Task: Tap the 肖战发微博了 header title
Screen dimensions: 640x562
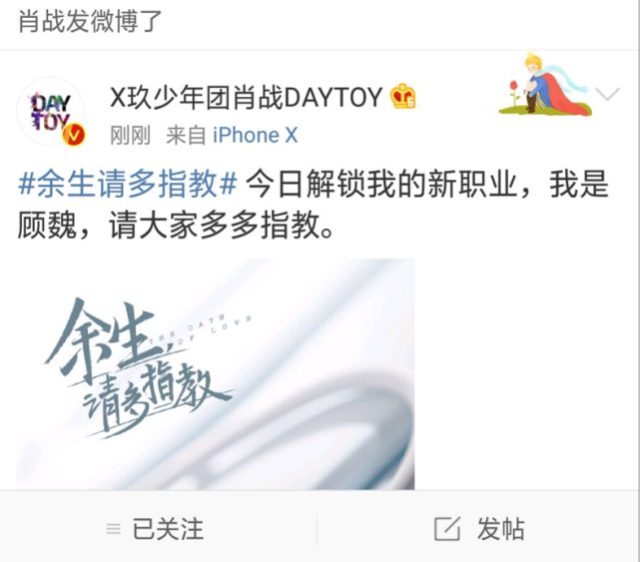Action: 90,21
